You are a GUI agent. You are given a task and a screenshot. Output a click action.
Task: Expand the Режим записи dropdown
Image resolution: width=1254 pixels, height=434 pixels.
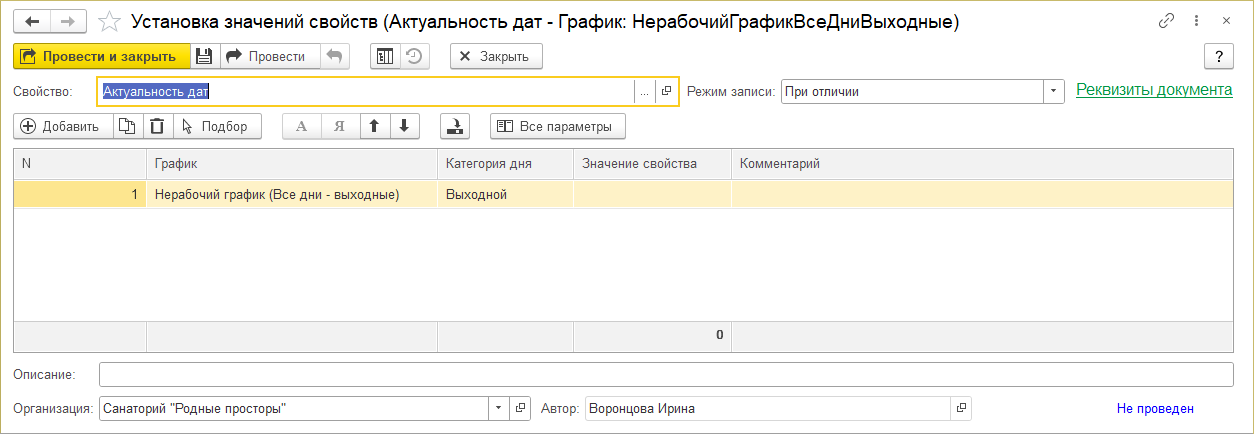(1053, 92)
